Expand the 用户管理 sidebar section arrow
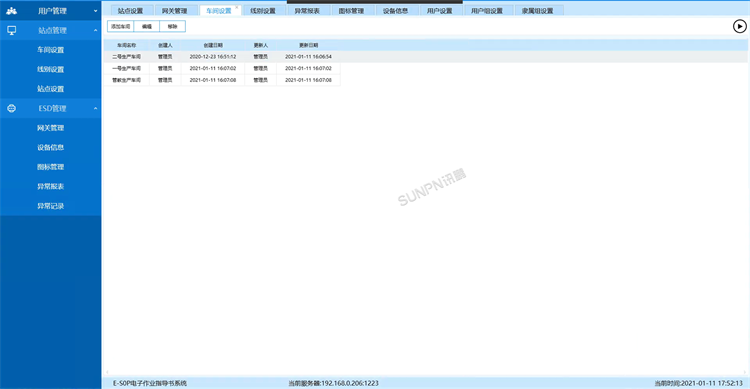This screenshot has height=389, width=750. [96, 11]
